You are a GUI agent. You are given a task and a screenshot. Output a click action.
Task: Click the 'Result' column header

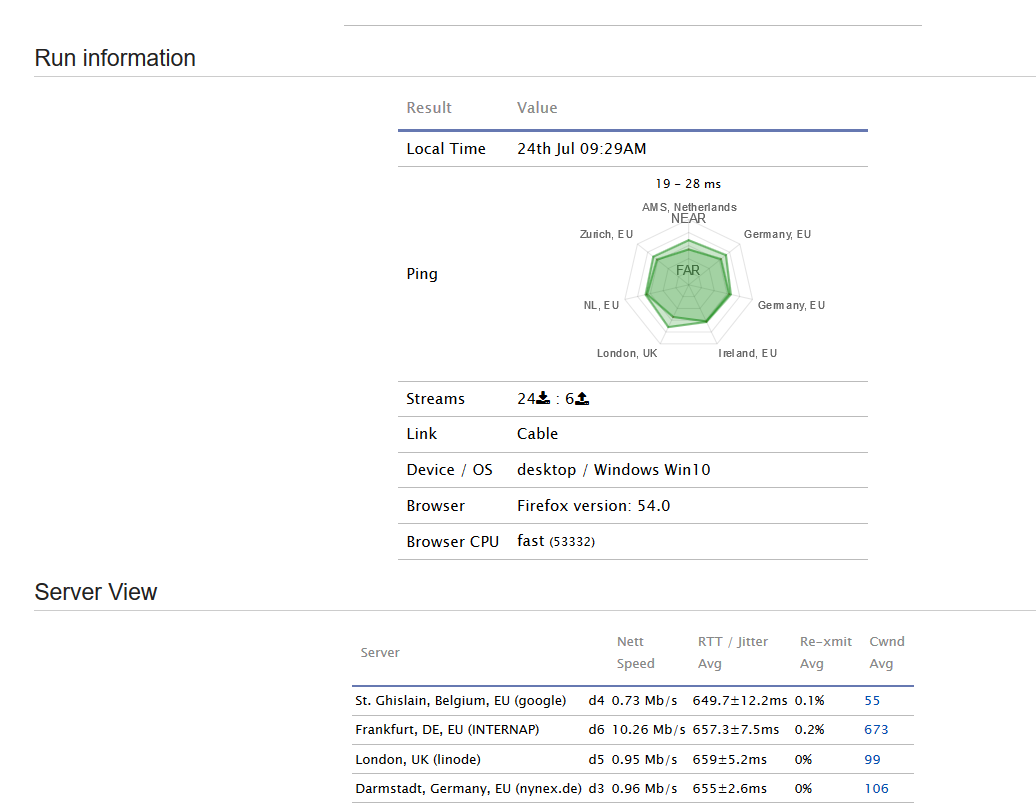(429, 108)
